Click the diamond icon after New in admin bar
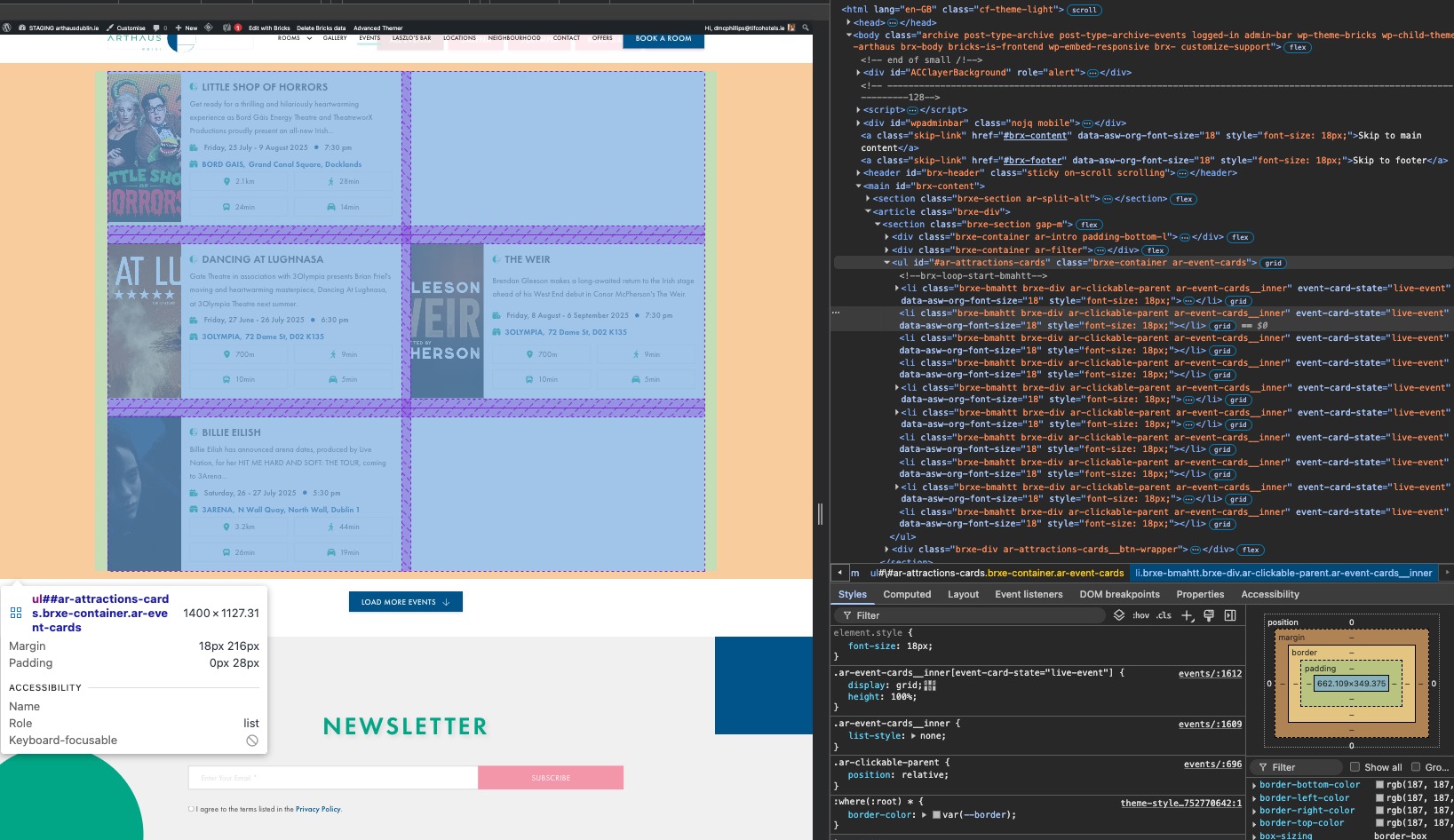Screen dimensions: 1454x840 209,28
